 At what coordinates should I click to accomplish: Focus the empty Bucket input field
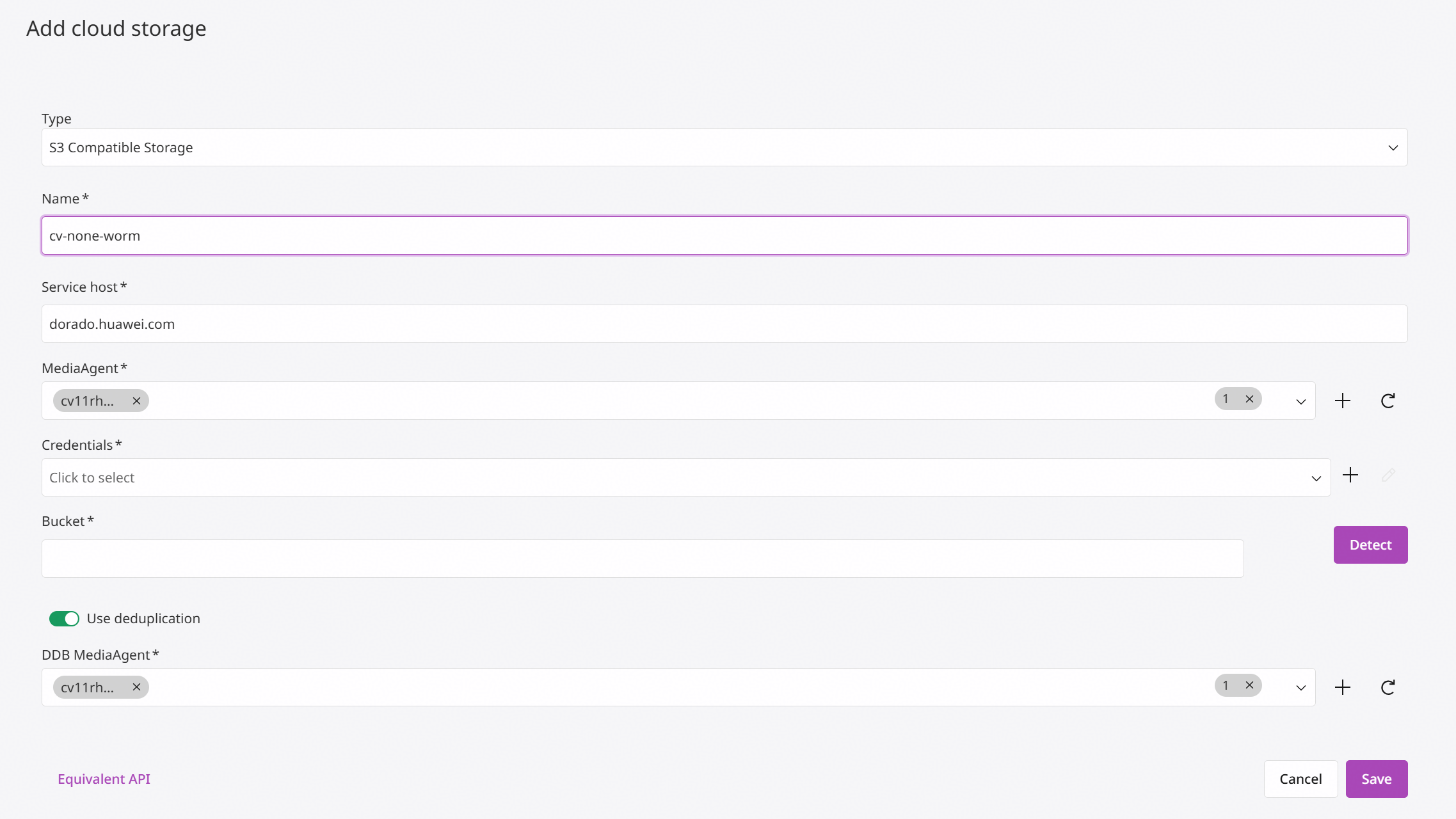[x=643, y=559]
